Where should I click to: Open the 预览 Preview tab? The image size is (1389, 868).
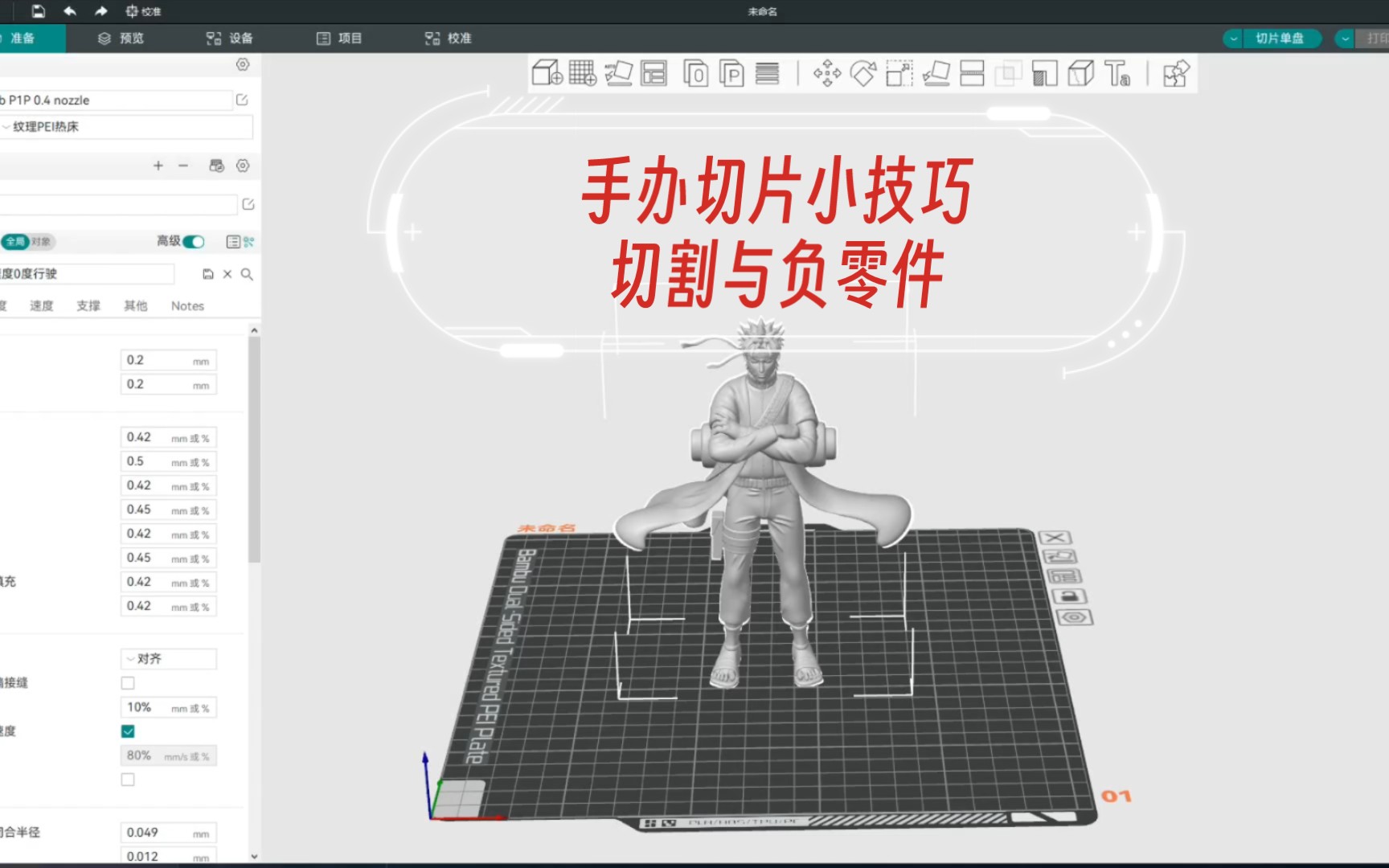click(x=121, y=39)
